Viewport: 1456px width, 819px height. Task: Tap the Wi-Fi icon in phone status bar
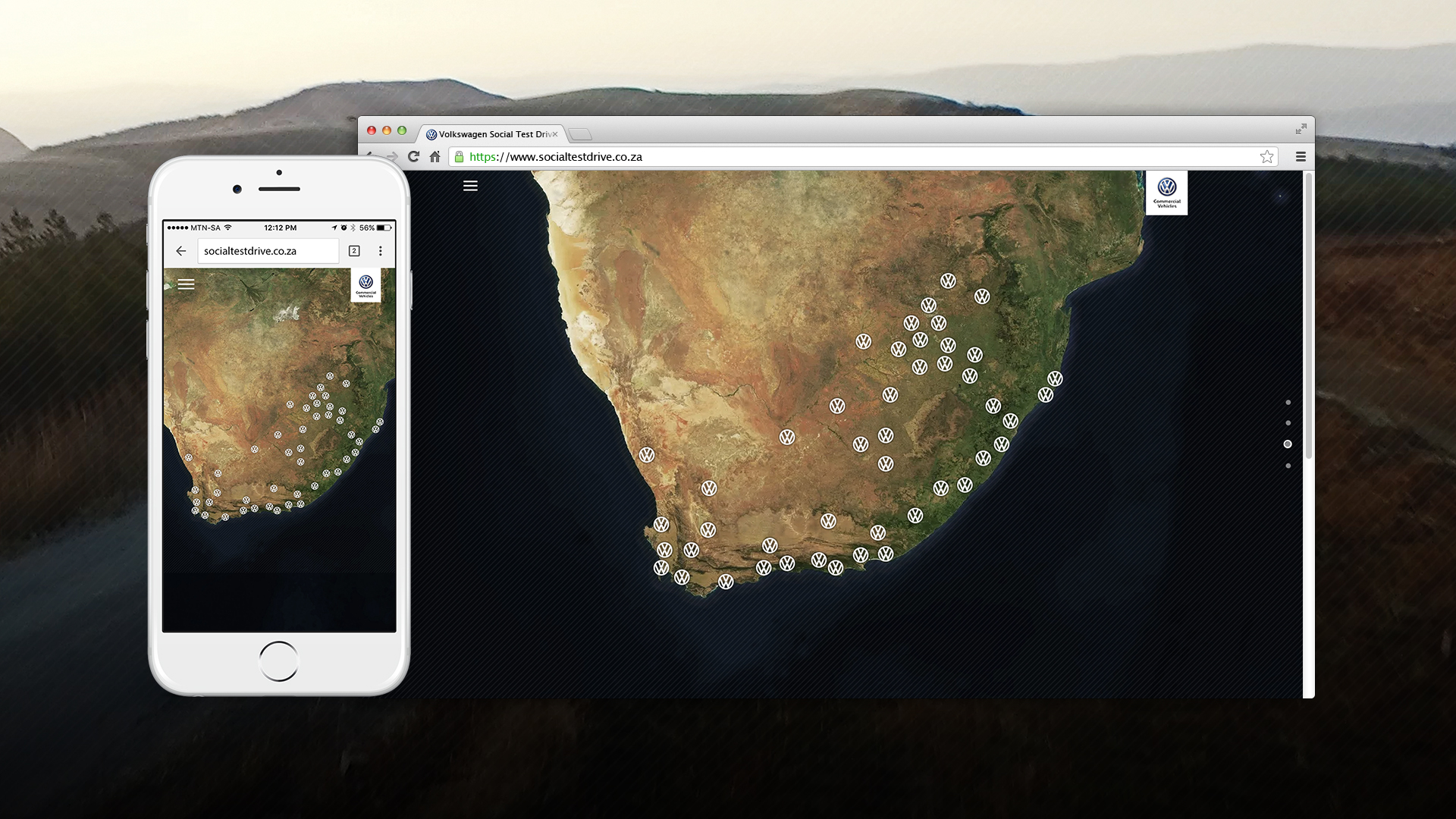click(228, 227)
